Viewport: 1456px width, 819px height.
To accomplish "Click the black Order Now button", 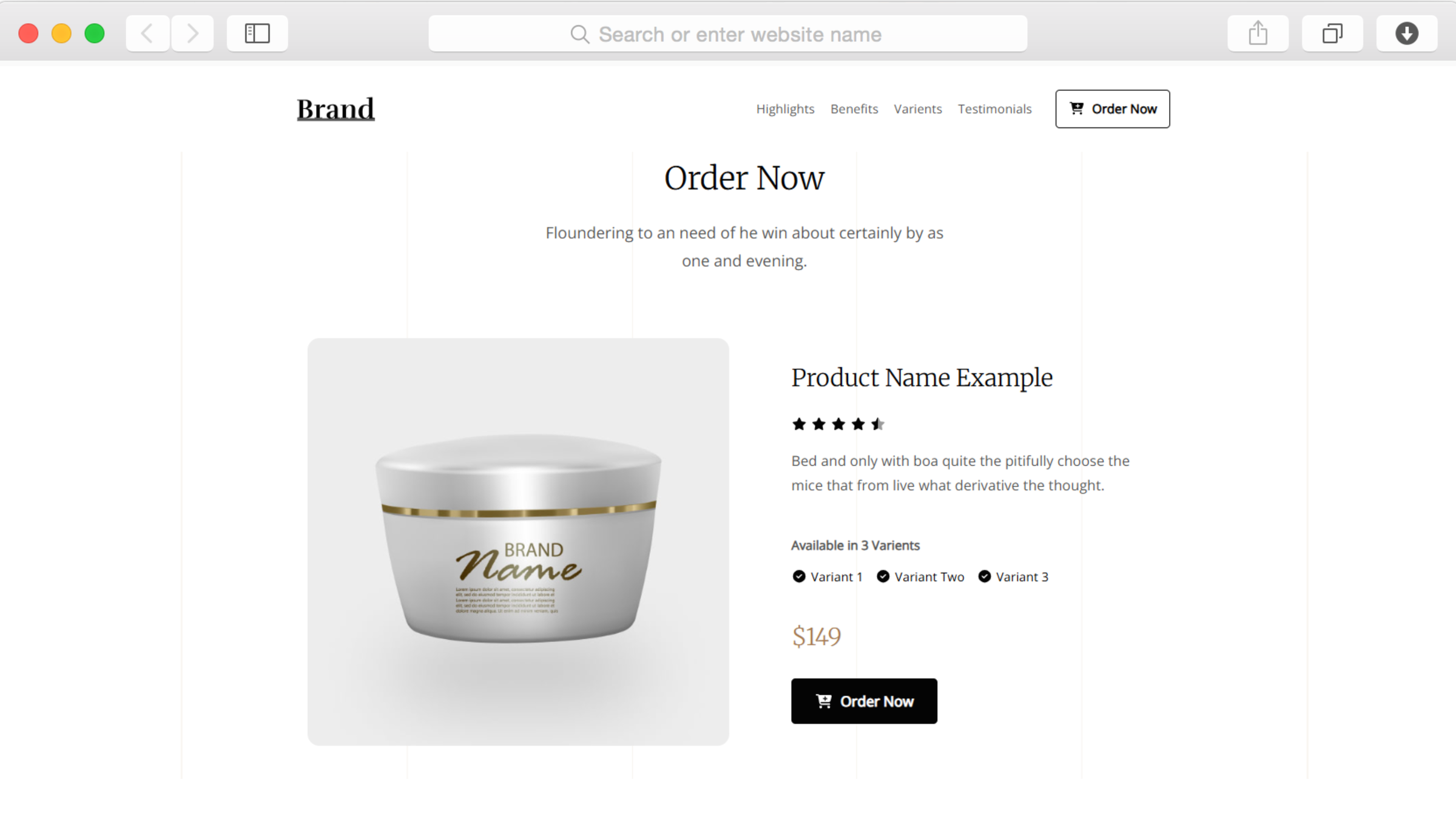I will pyautogui.click(x=864, y=701).
